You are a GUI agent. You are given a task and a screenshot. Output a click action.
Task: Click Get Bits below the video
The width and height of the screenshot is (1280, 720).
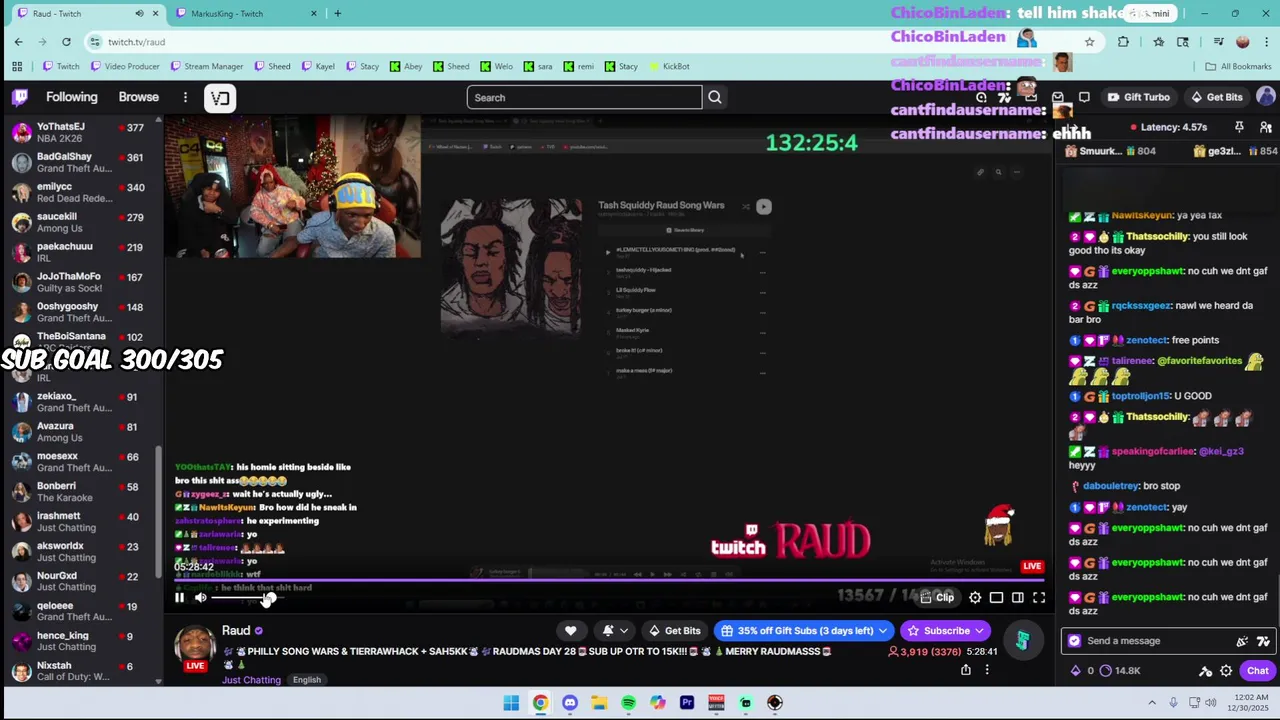click(674, 630)
